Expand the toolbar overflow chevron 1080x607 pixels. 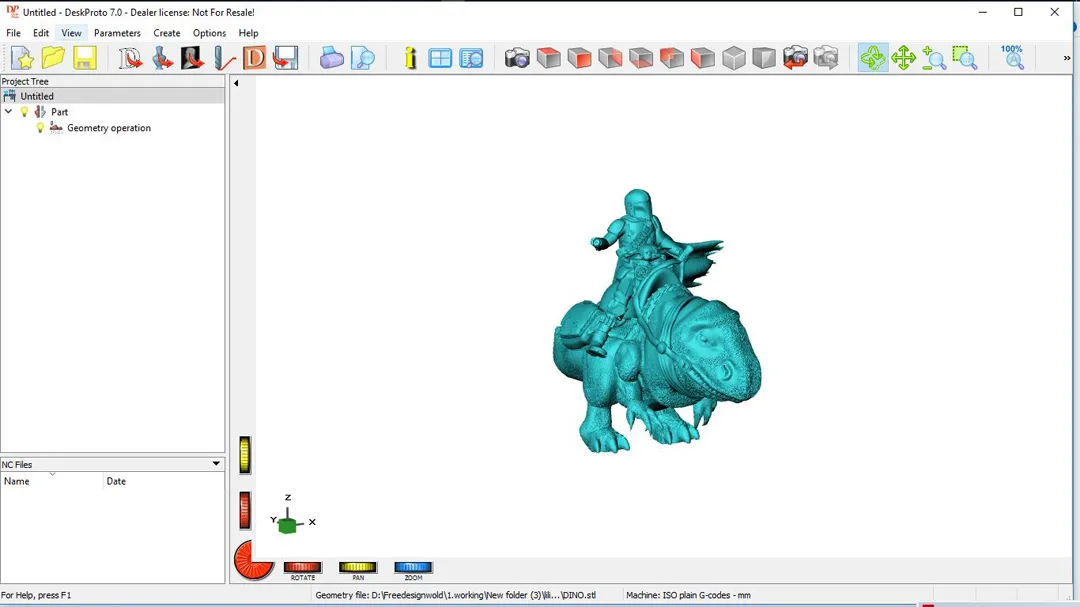(1066, 58)
